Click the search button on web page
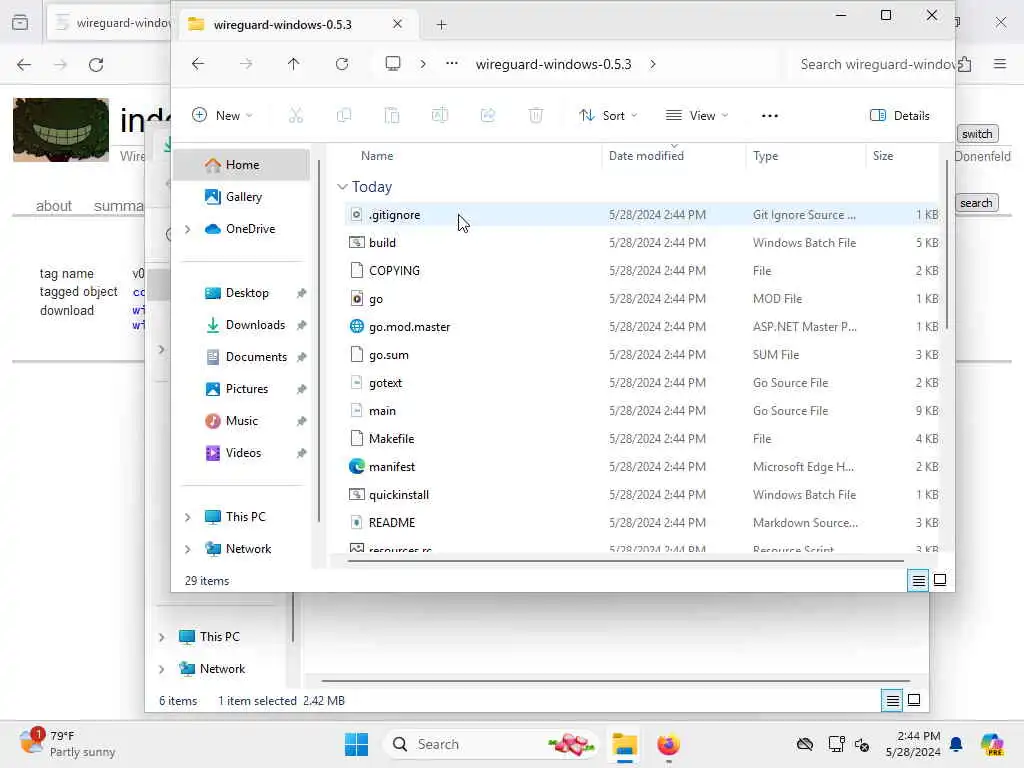Viewport: 1024px width, 768px height. (x=976, y=203)
